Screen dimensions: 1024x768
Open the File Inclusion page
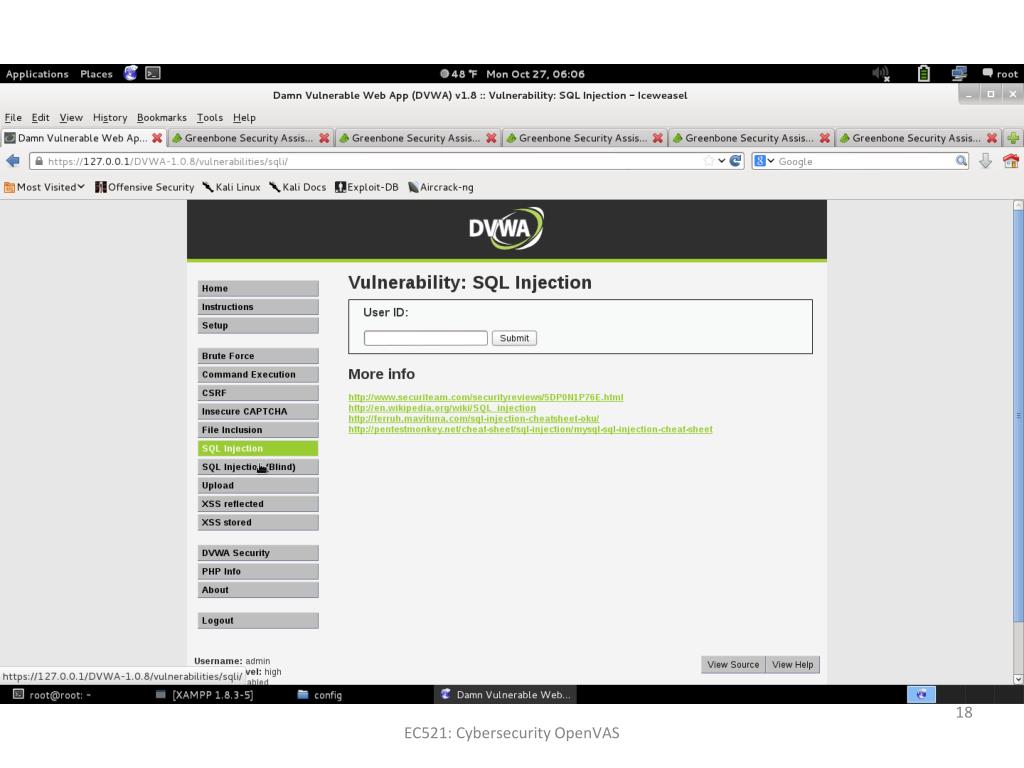(x=258, y=430)
